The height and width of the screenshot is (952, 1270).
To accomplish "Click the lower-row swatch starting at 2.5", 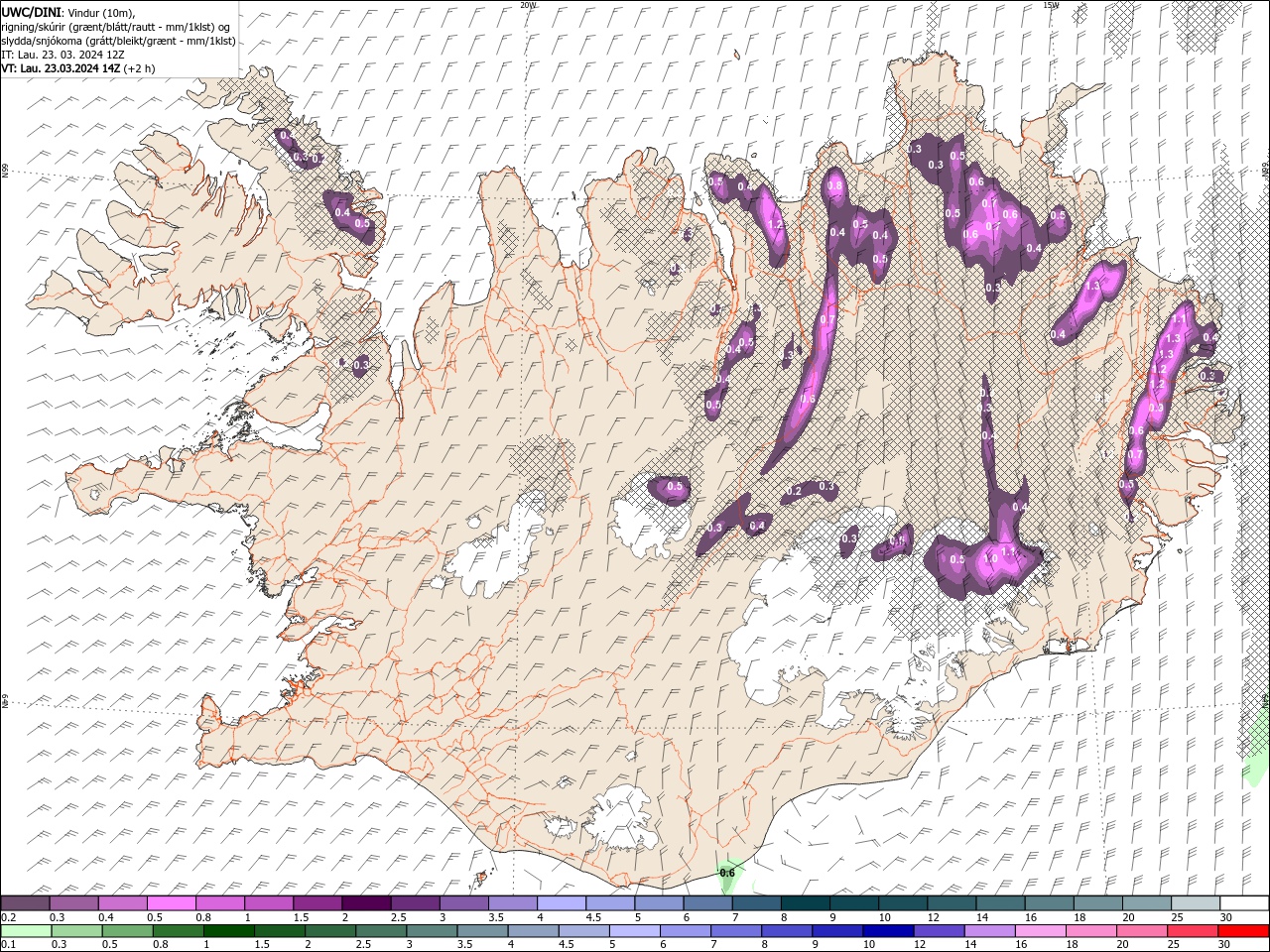I will tap(382, 931).
